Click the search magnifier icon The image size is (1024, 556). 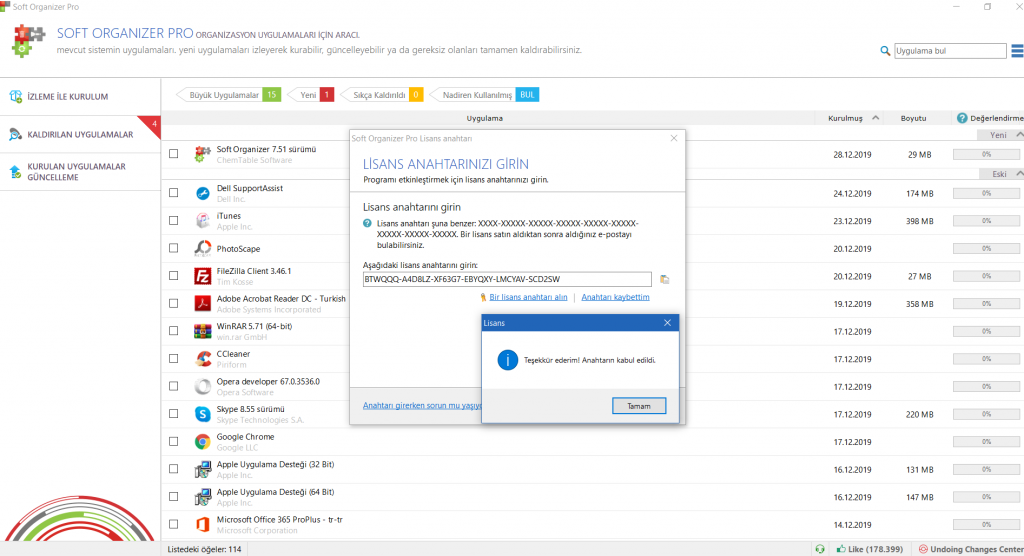(x=885, y=50)
